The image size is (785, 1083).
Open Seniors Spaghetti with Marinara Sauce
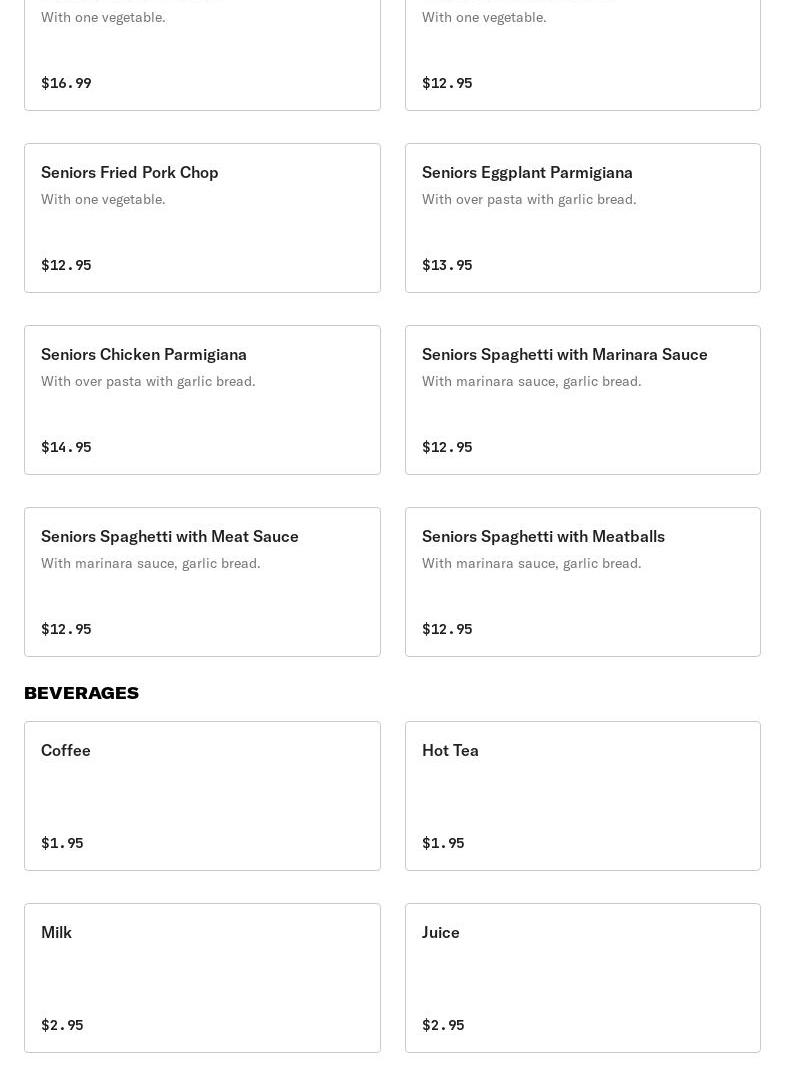point(564,354)
